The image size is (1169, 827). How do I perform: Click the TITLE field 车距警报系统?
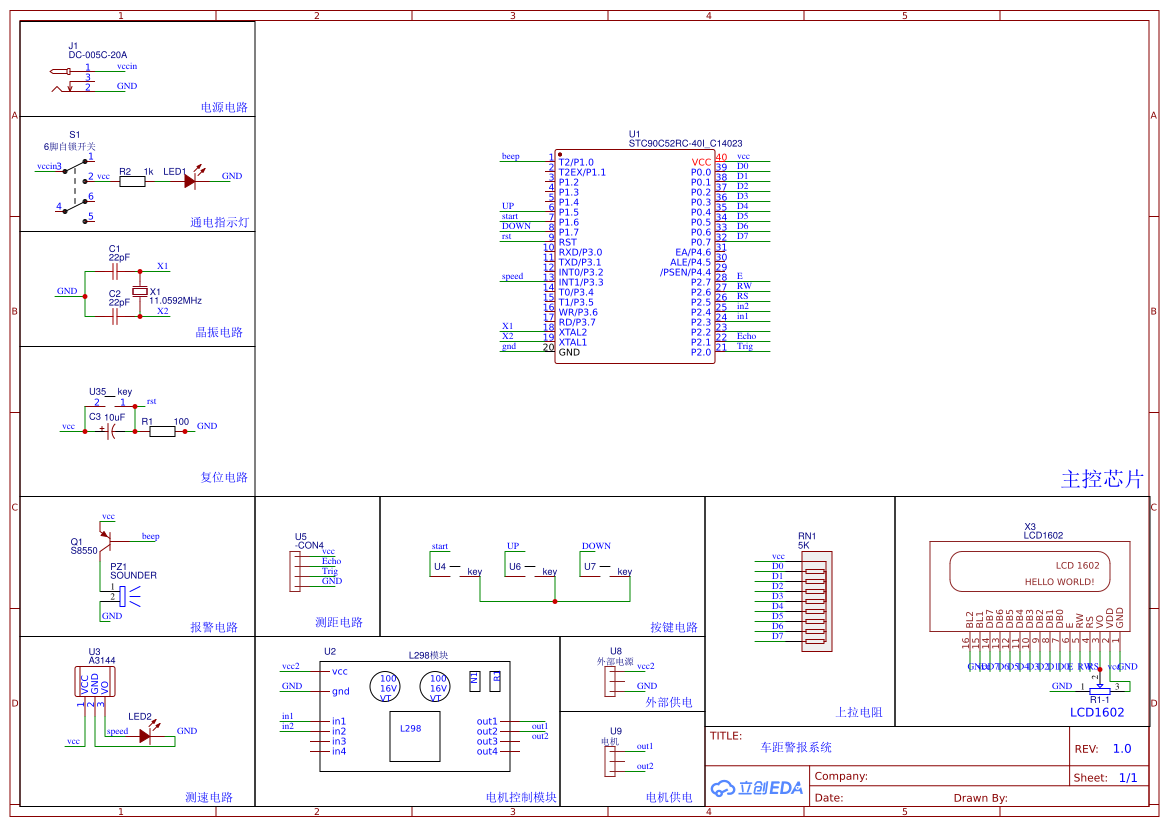coord(796,747)
